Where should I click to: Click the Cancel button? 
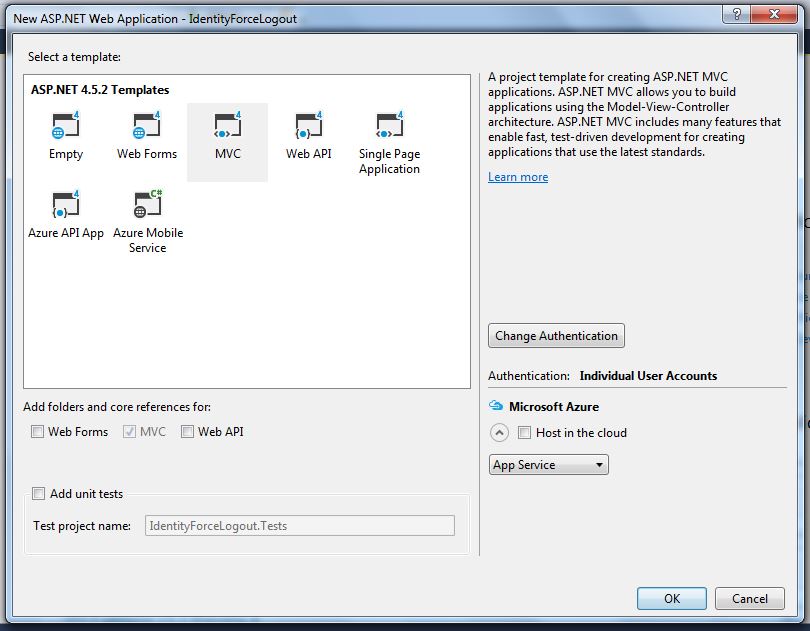pyautogui.click(x=750, y=598)
